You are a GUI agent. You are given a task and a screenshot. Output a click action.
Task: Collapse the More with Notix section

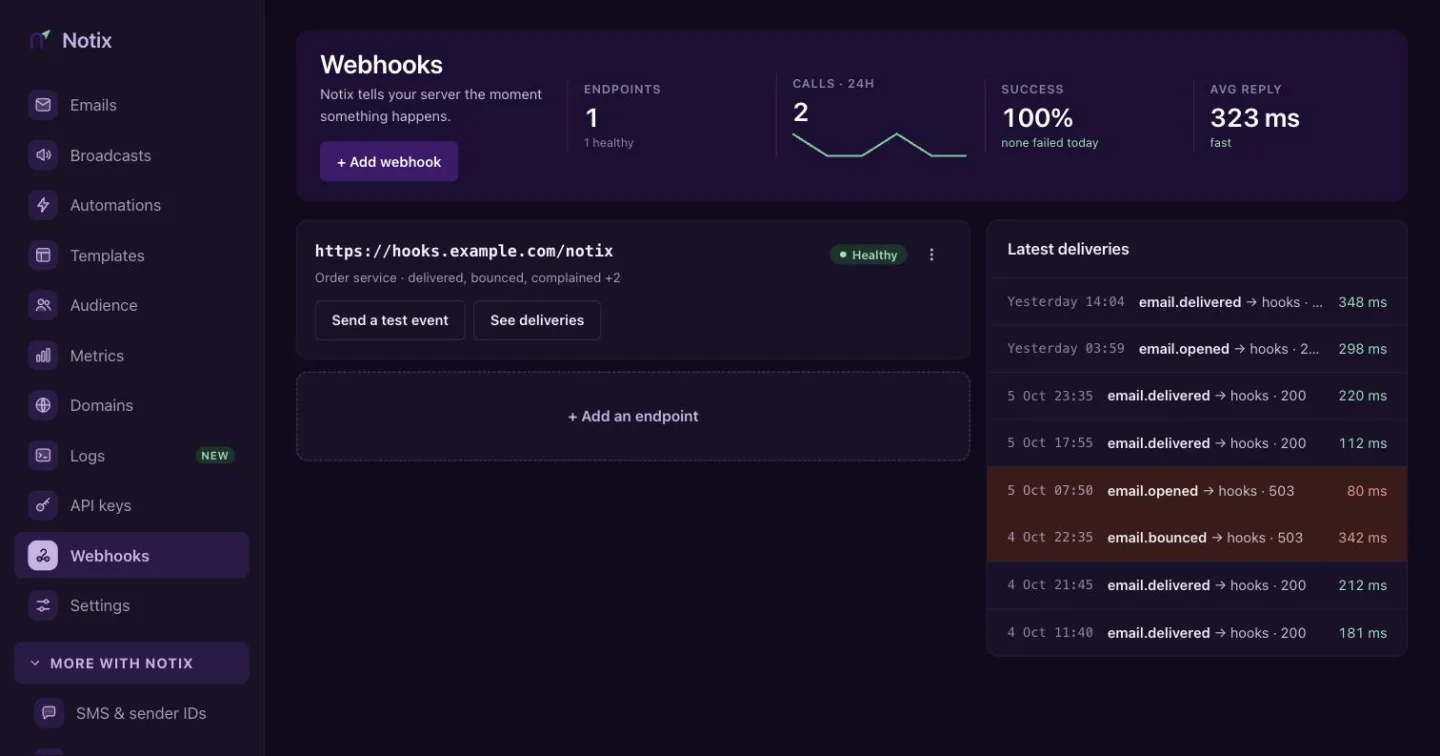(131, 663)
